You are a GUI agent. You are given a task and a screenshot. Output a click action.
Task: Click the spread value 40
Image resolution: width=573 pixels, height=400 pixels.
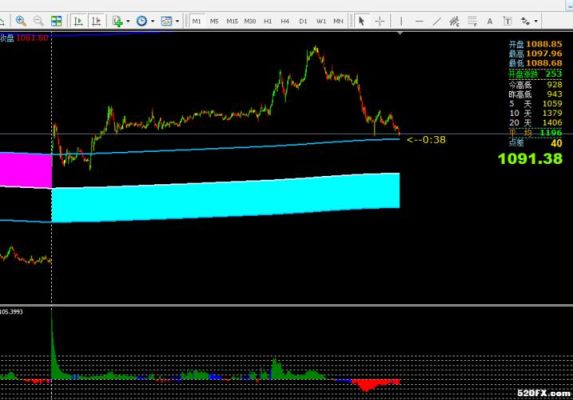coord(557,143)
